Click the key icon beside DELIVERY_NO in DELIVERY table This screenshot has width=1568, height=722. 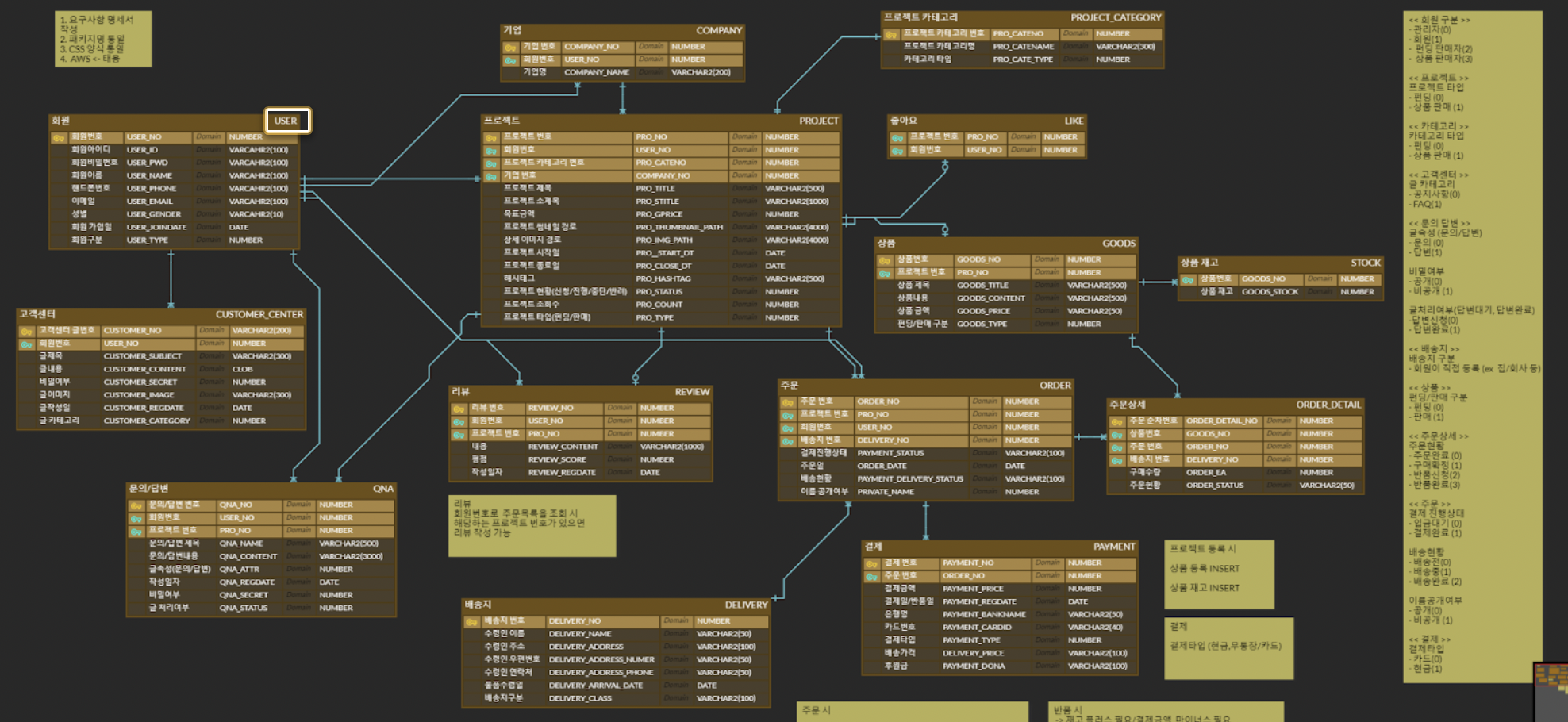pyautogui.click(x=471, y=621)
